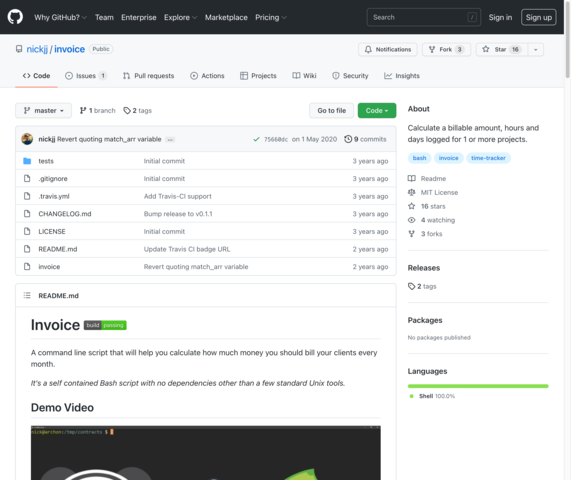Image resolution: width=571 pixels, height=480 pixels.
Task: Open the Actions tab
Action: (207, 76)
